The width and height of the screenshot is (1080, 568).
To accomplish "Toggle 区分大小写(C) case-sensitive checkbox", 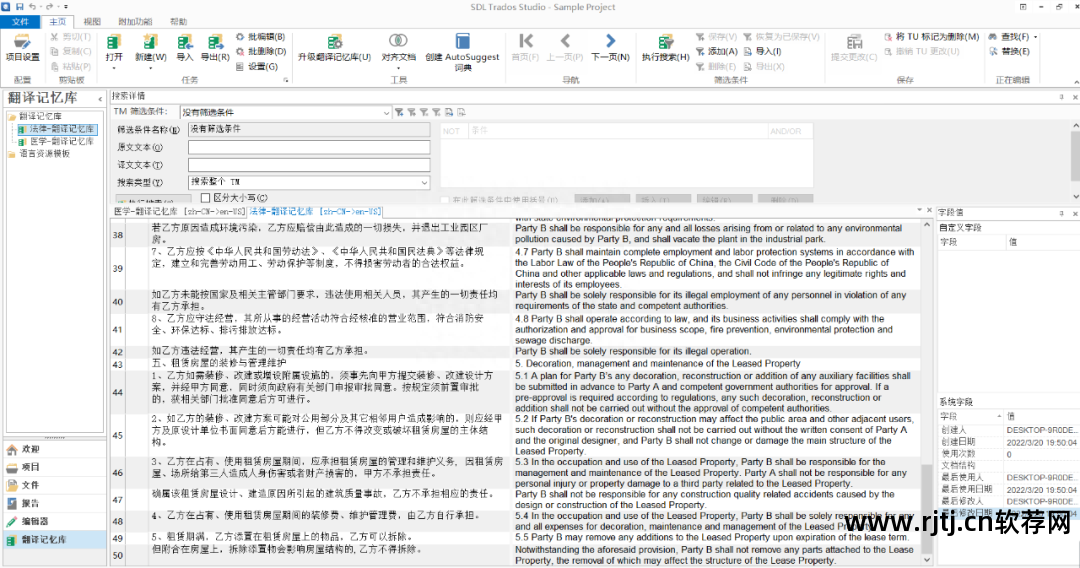I will [x=206, y=198].
